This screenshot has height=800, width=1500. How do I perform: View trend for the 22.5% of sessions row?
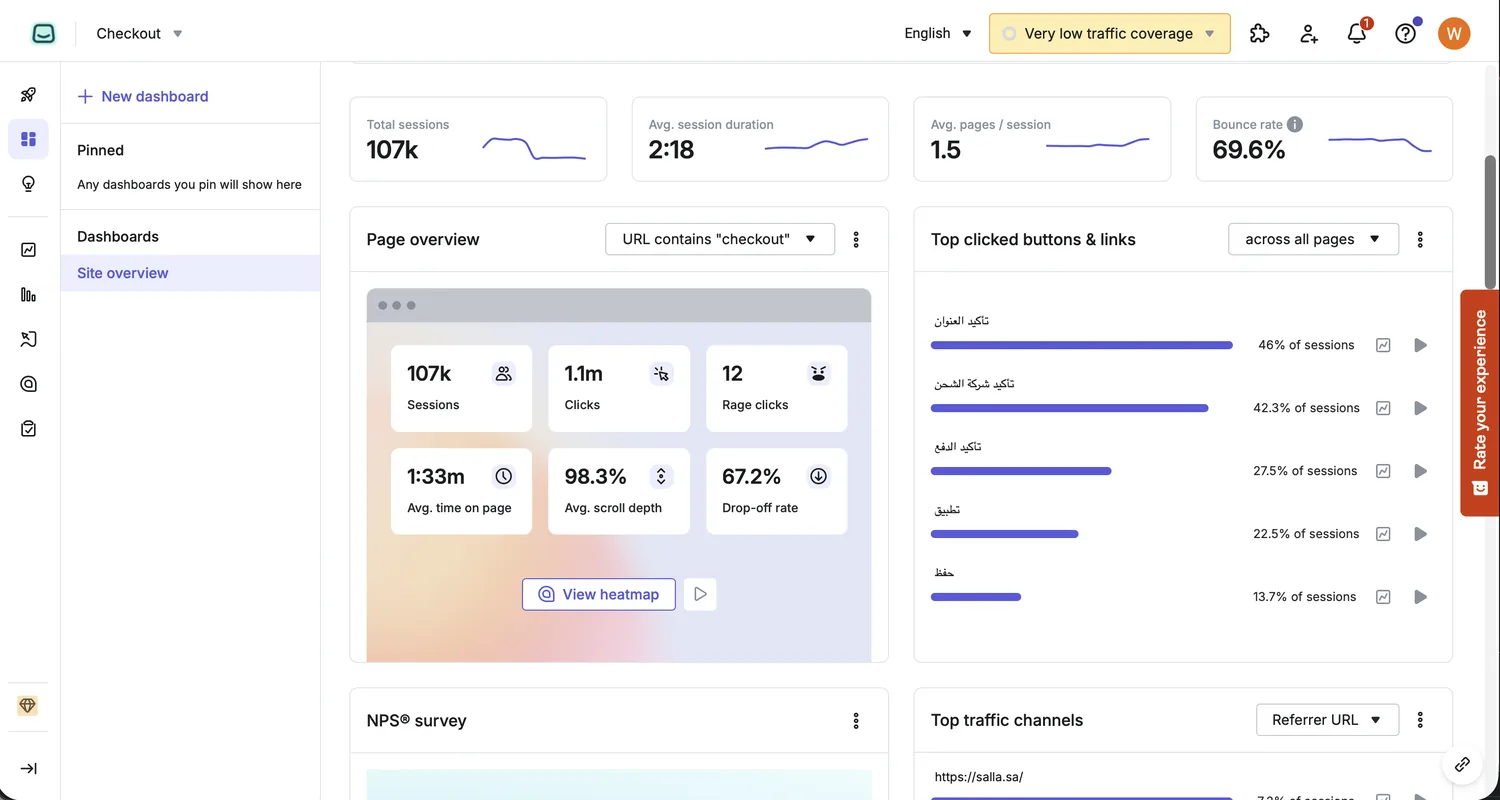pyautogui.click(x=1383, y=534)
